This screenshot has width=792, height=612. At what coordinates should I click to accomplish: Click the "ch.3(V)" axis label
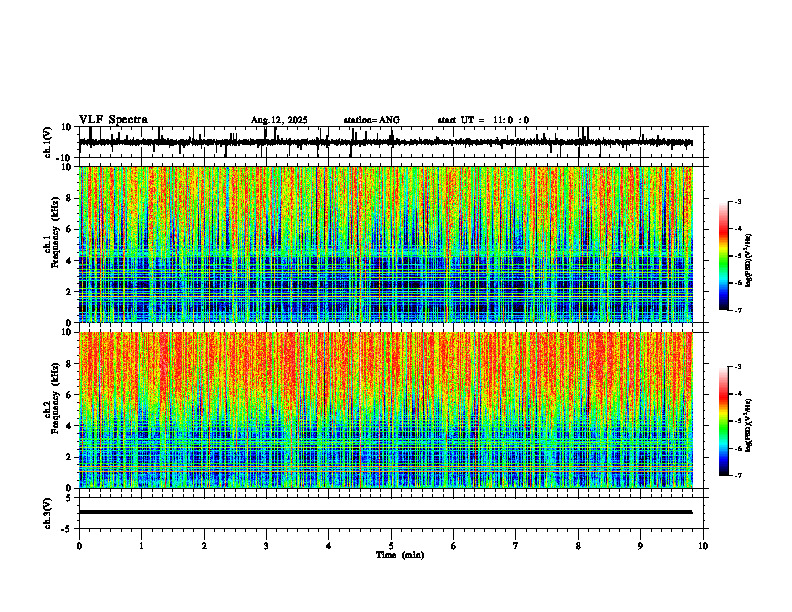tap(48, 513)
